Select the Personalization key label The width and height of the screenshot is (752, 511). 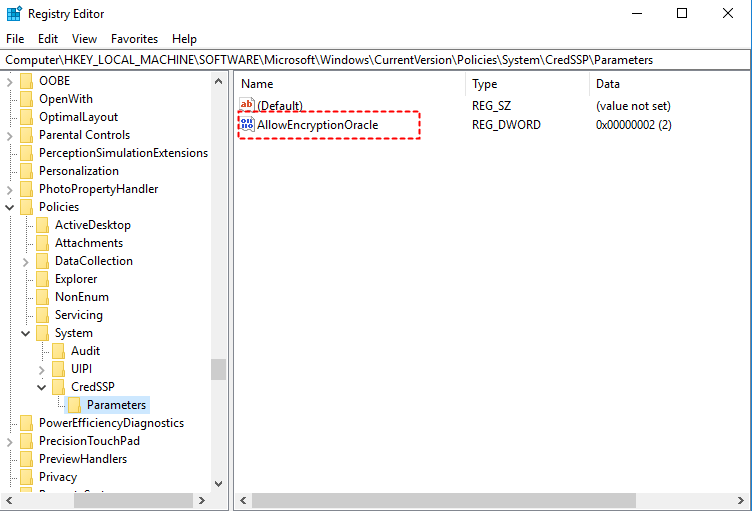point(79,171)
